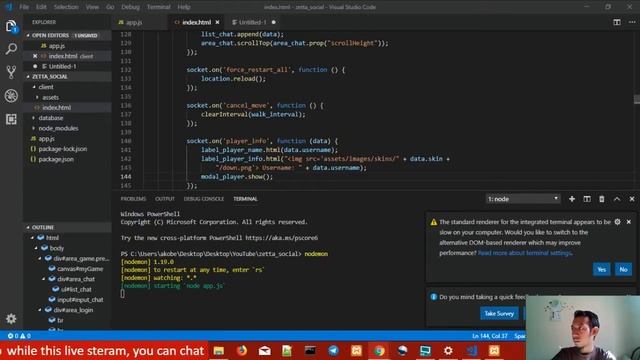This screenshot has width=640, height=360.
Task: Switch to the Untitled-1 editor tab
Action: pos(253,22)
